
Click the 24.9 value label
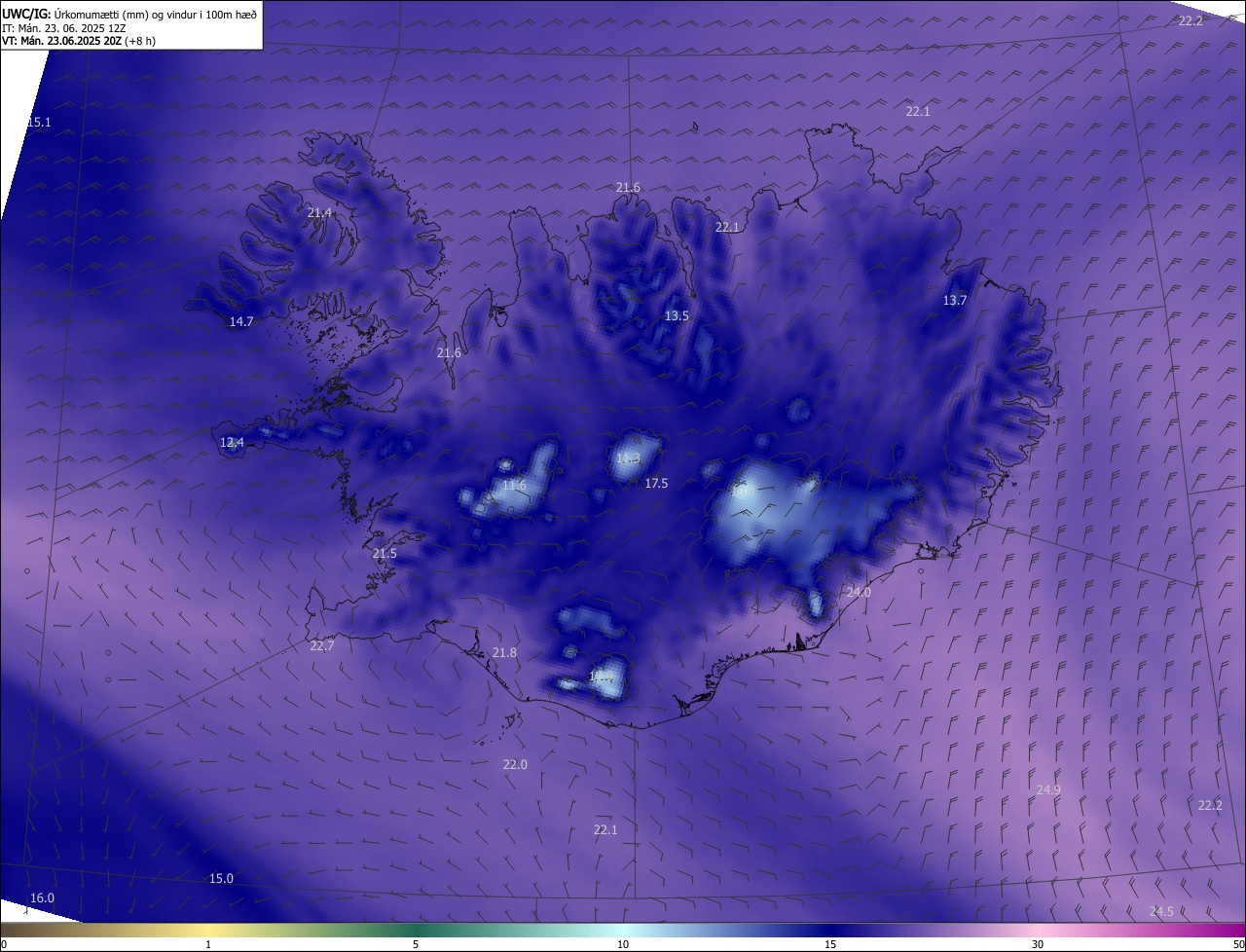(x=1048, y=789)
